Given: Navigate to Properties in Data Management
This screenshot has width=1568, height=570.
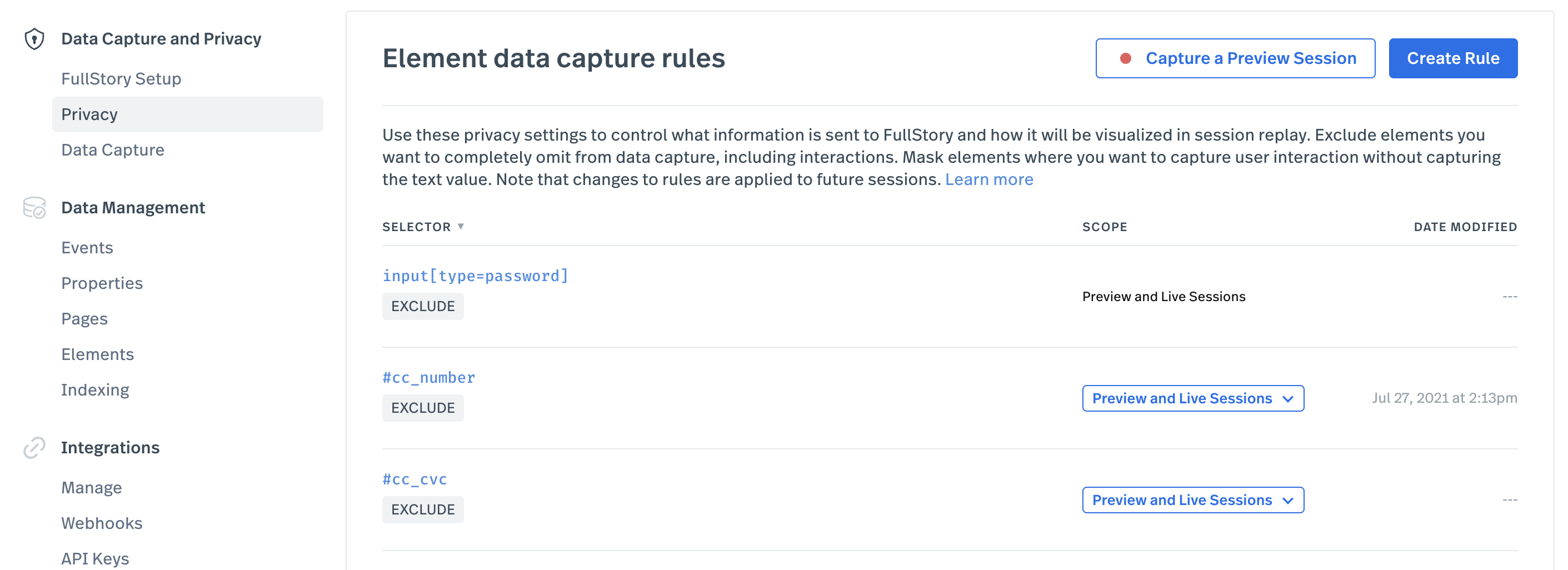Looking at the screenshot, I should click(x=102, y=283).
